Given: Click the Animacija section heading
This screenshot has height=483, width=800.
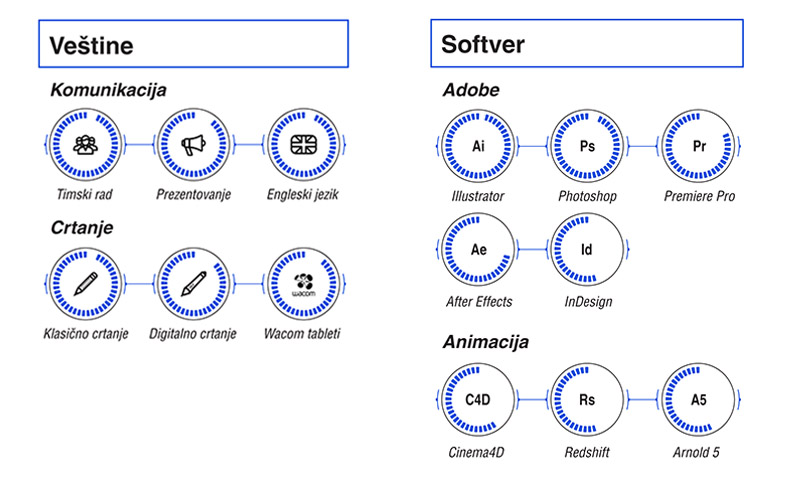Looking at the screenshot, I should pos(485,342).
